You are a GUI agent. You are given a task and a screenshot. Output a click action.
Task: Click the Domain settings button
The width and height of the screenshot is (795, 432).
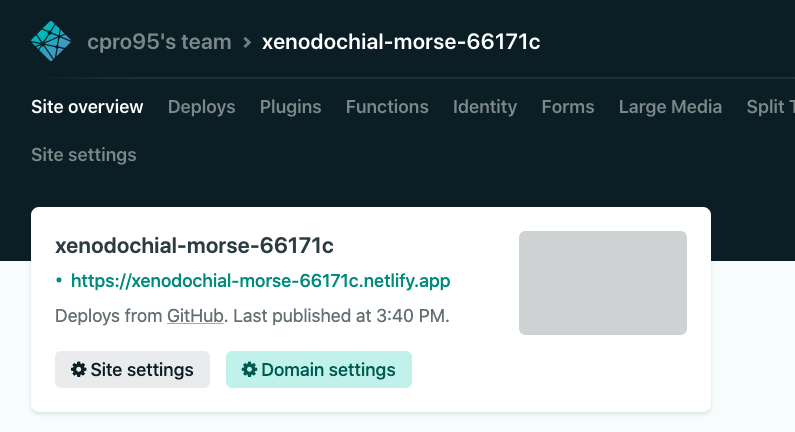click(x=319, y=370)
